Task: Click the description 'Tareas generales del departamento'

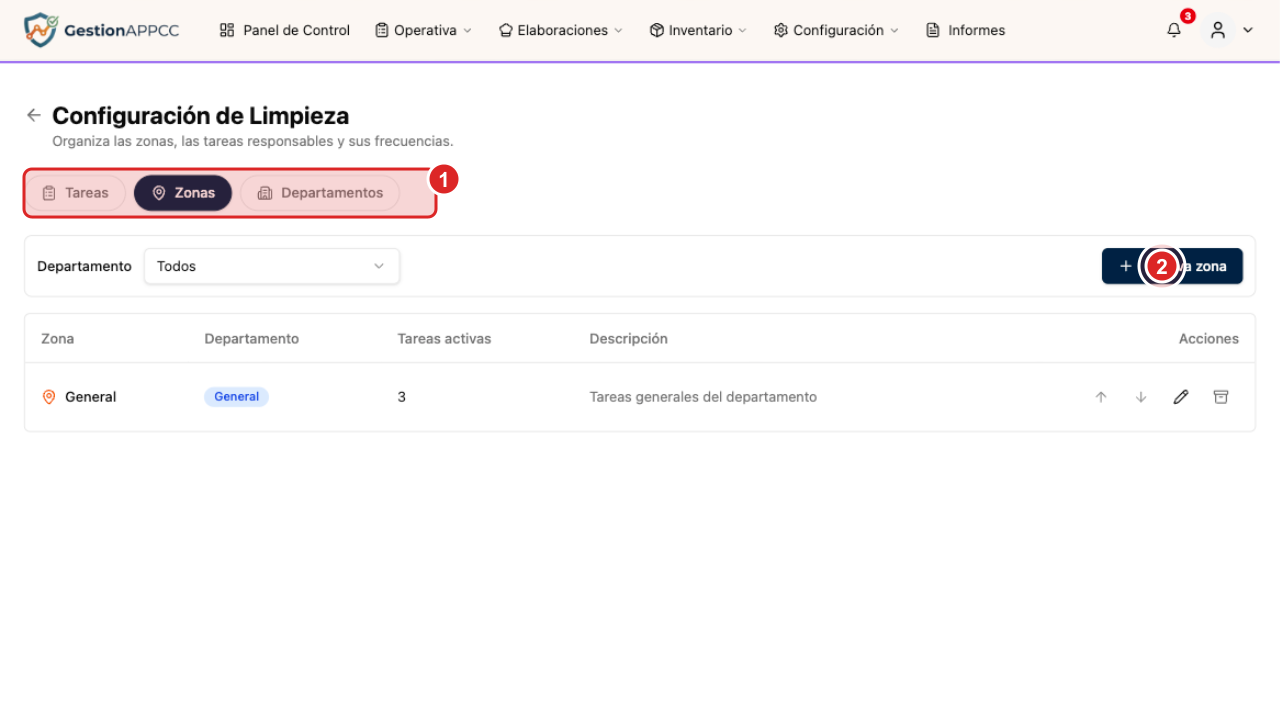Action: pyautogui.click(x=703, y=397)
